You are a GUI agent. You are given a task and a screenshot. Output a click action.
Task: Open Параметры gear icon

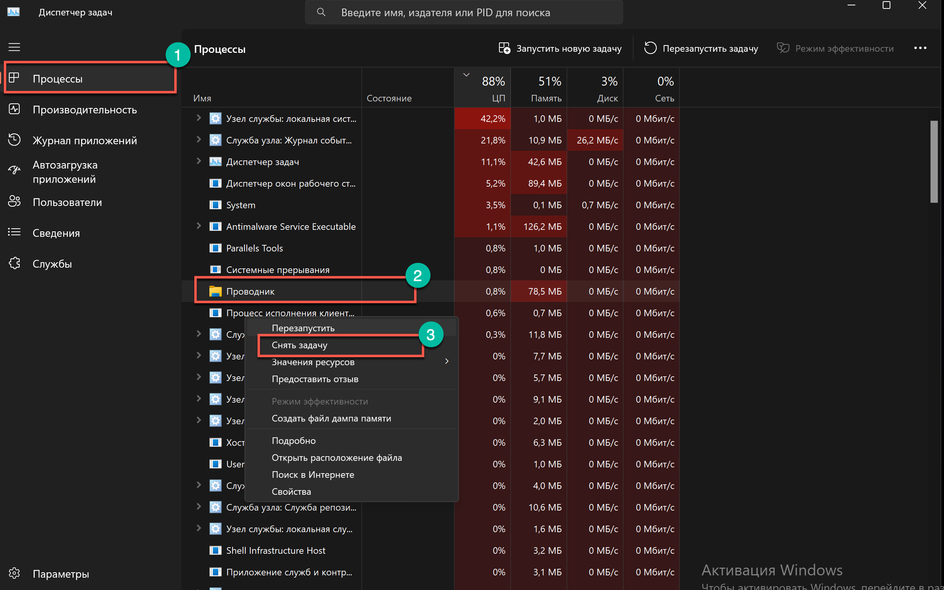(14, 573)
